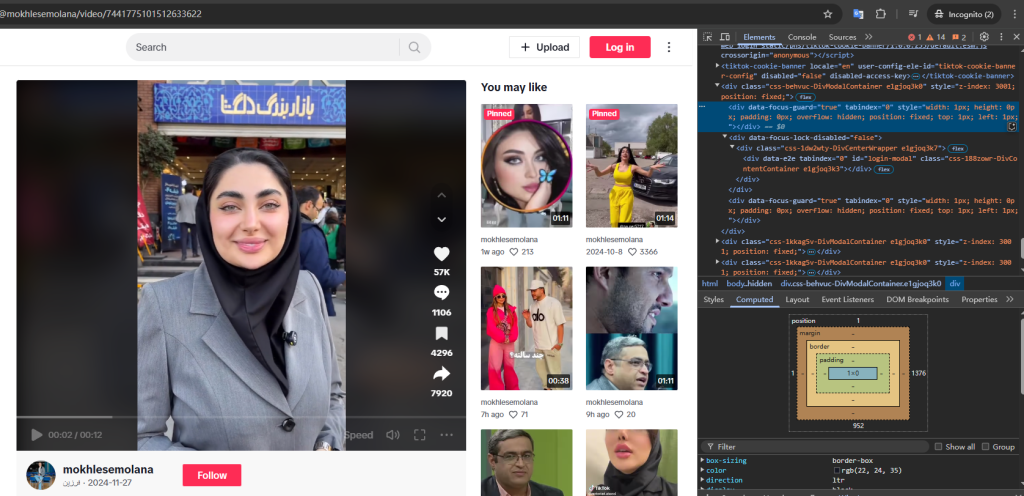Like the video with the heart icon
Viewport: 1024px width, 496px height.
(441, 254)
